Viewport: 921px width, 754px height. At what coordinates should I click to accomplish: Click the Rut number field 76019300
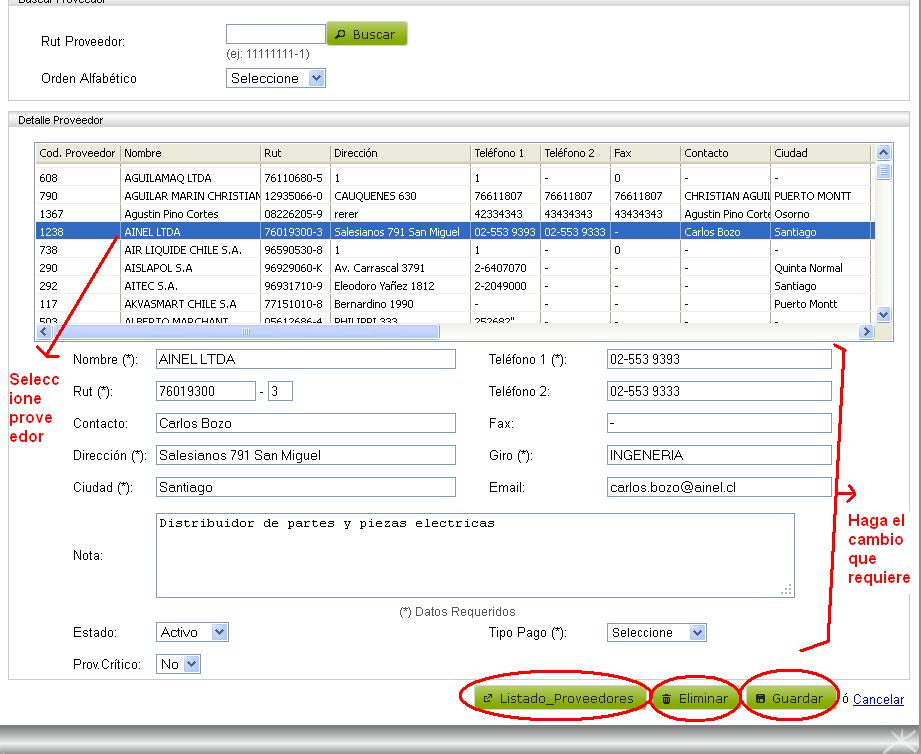click(x=206, y=391)
